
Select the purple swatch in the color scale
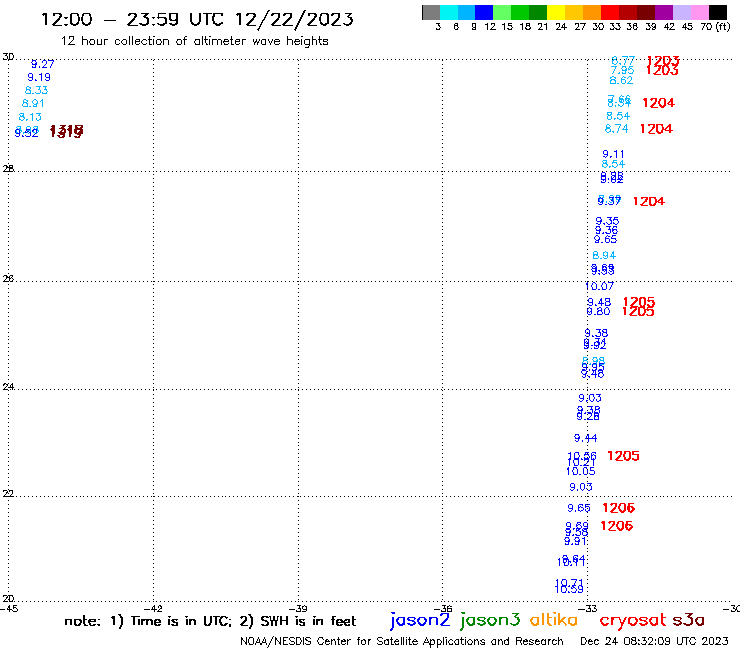tap(664, 12)
